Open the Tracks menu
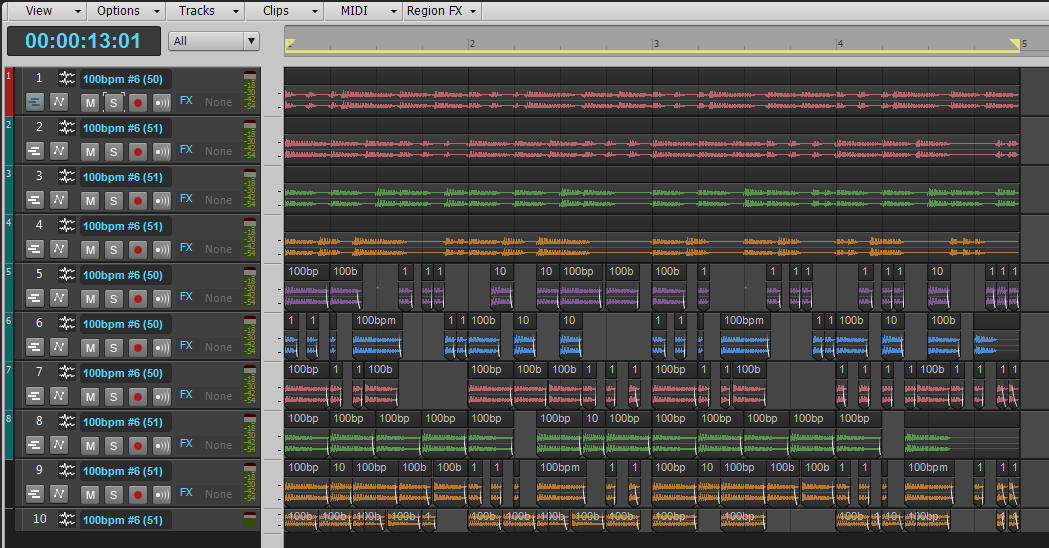 [x=204, y=11]
